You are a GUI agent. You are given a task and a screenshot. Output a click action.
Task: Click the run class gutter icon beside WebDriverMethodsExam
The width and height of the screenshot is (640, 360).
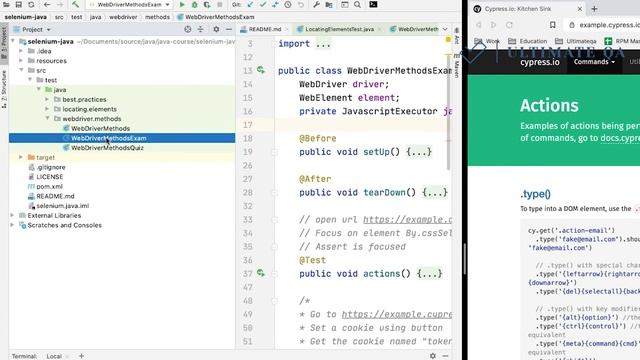coord(261,70)
